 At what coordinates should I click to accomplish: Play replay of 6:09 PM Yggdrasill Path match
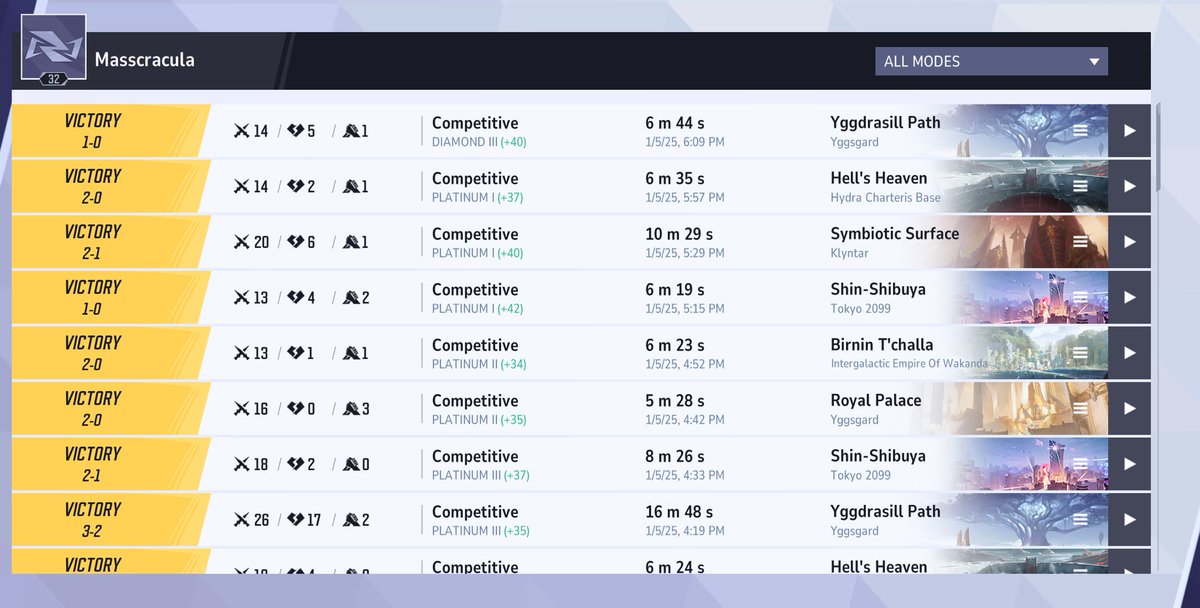1129,131
